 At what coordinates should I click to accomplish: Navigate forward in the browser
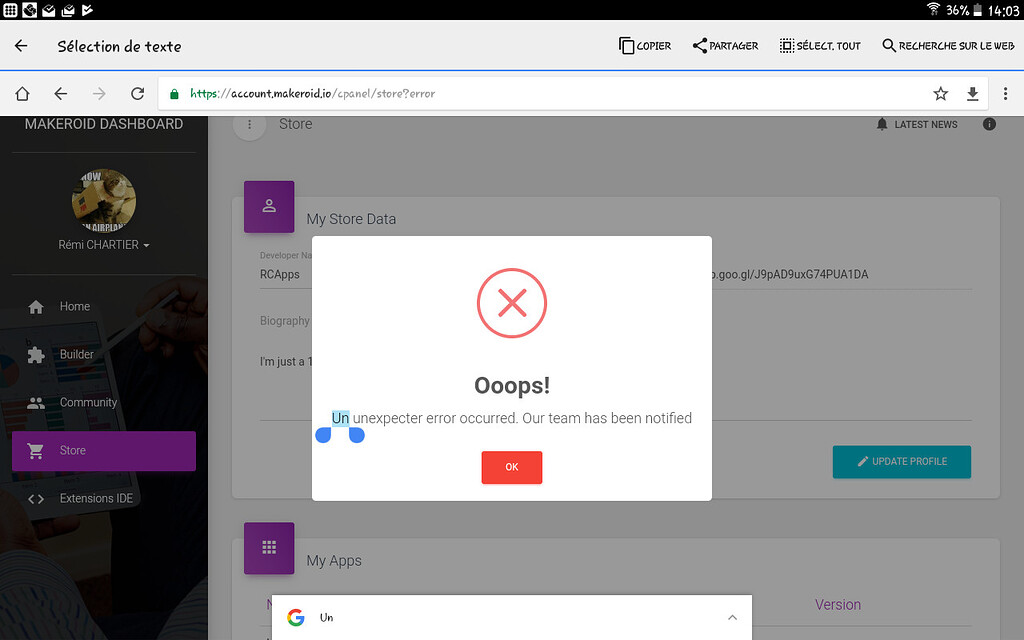(x=99, y=93)
